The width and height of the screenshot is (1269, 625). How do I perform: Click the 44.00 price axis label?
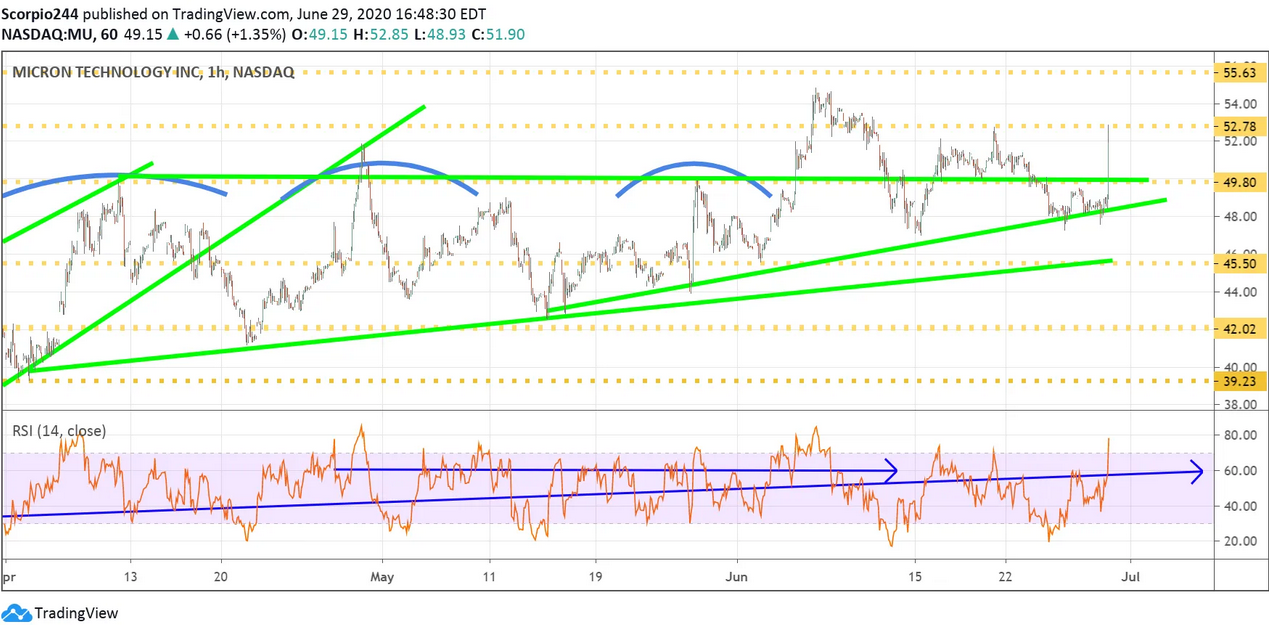click(x=1239, y=291)
